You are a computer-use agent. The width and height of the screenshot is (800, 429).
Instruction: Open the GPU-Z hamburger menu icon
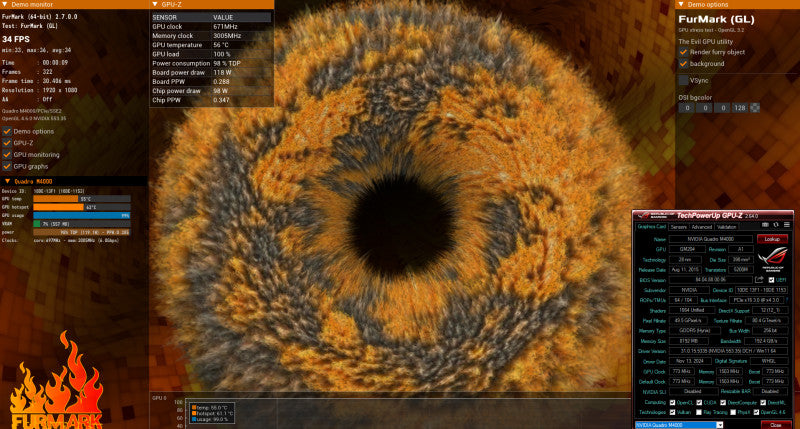tap(787, 225)
